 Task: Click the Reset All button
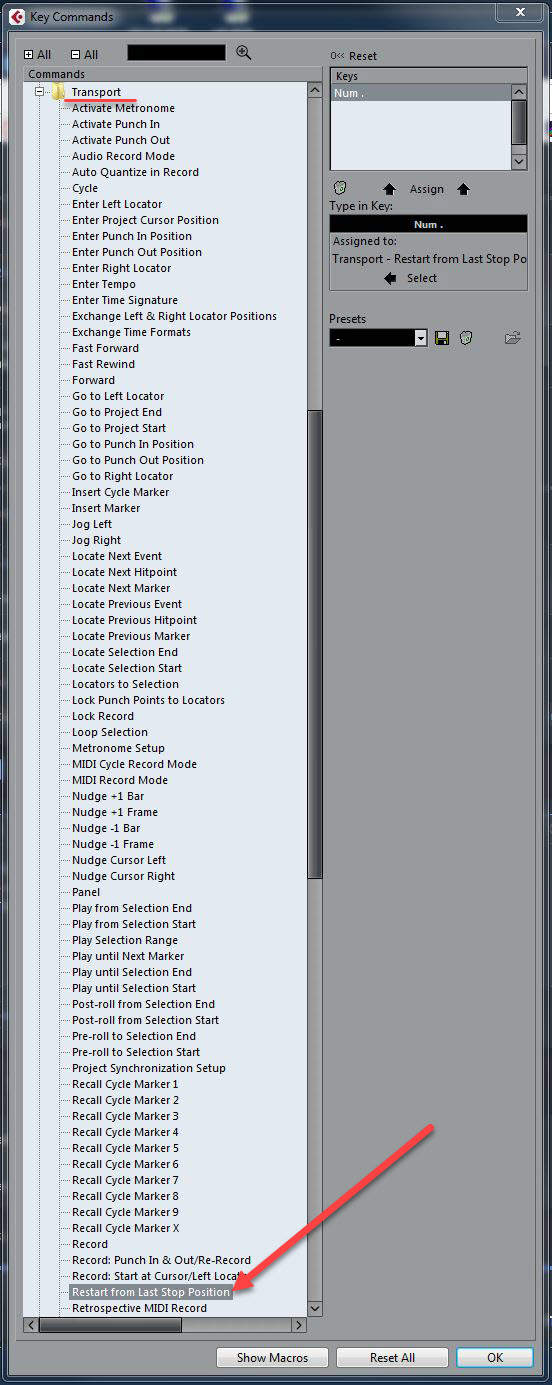click(x=392, y=1357)
